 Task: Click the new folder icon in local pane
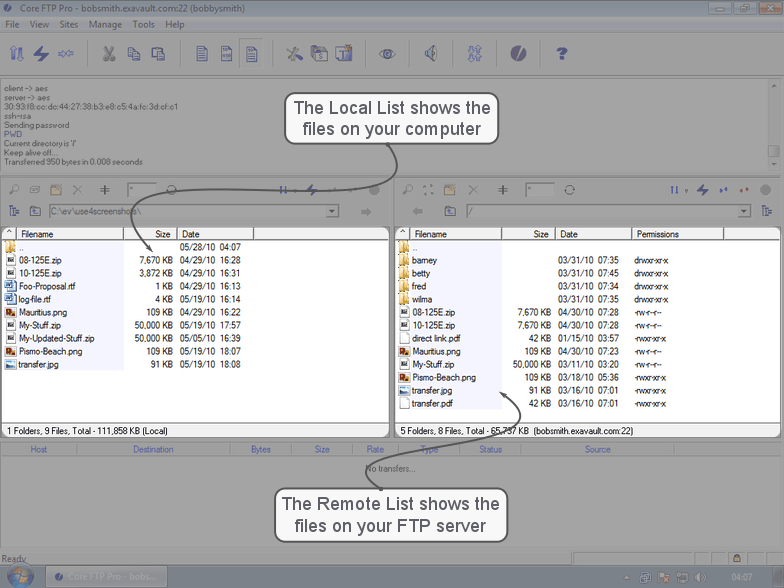[x=56, y=190]
